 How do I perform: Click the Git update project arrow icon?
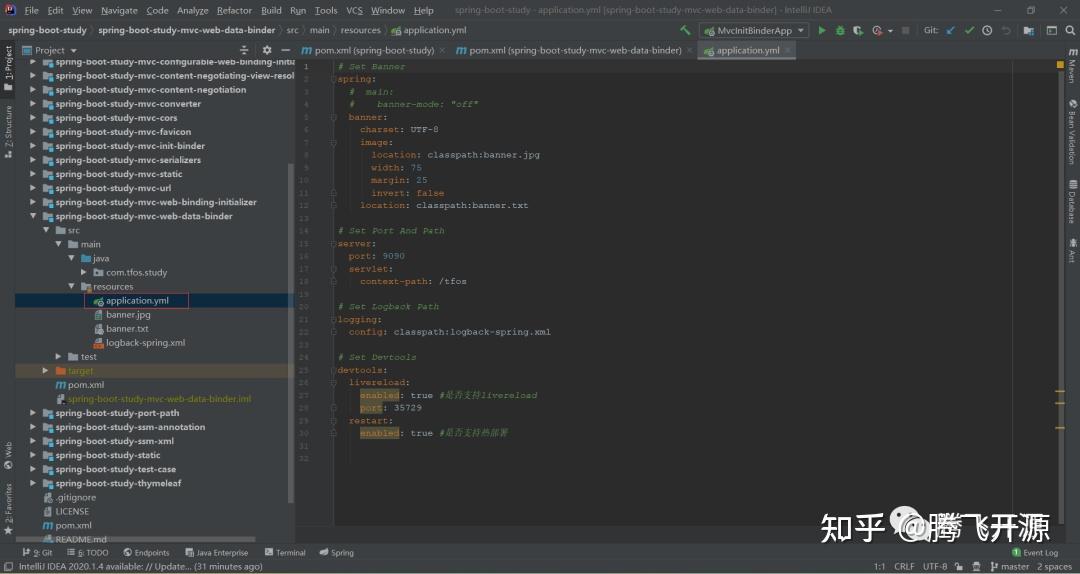pos(951,30)
